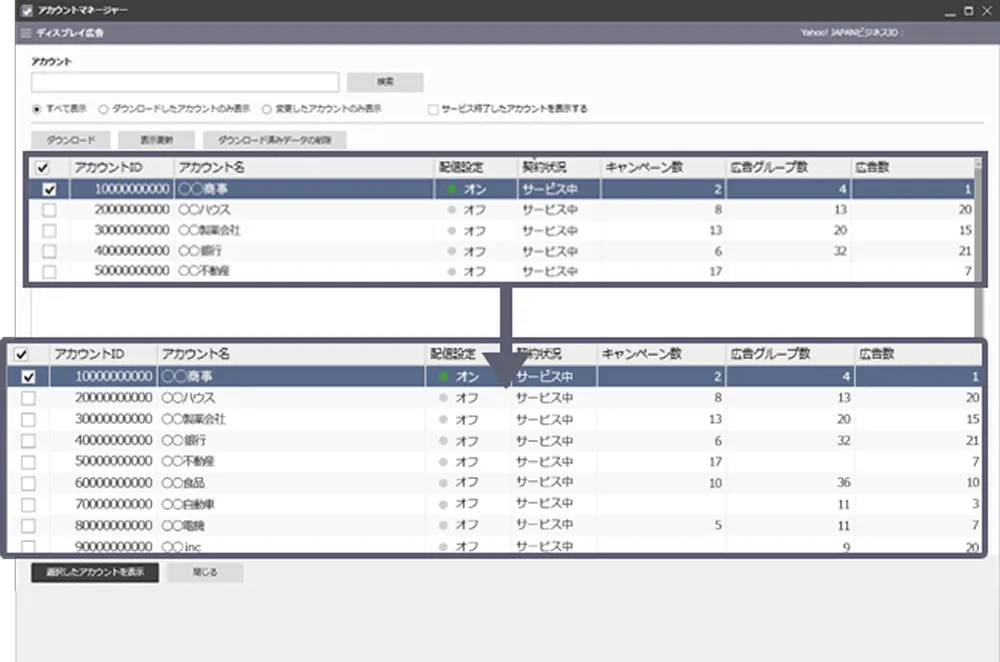Screen dimensions: 1000x662
Task: Click the ダウンロード button
Action: (x=70, y=140)
